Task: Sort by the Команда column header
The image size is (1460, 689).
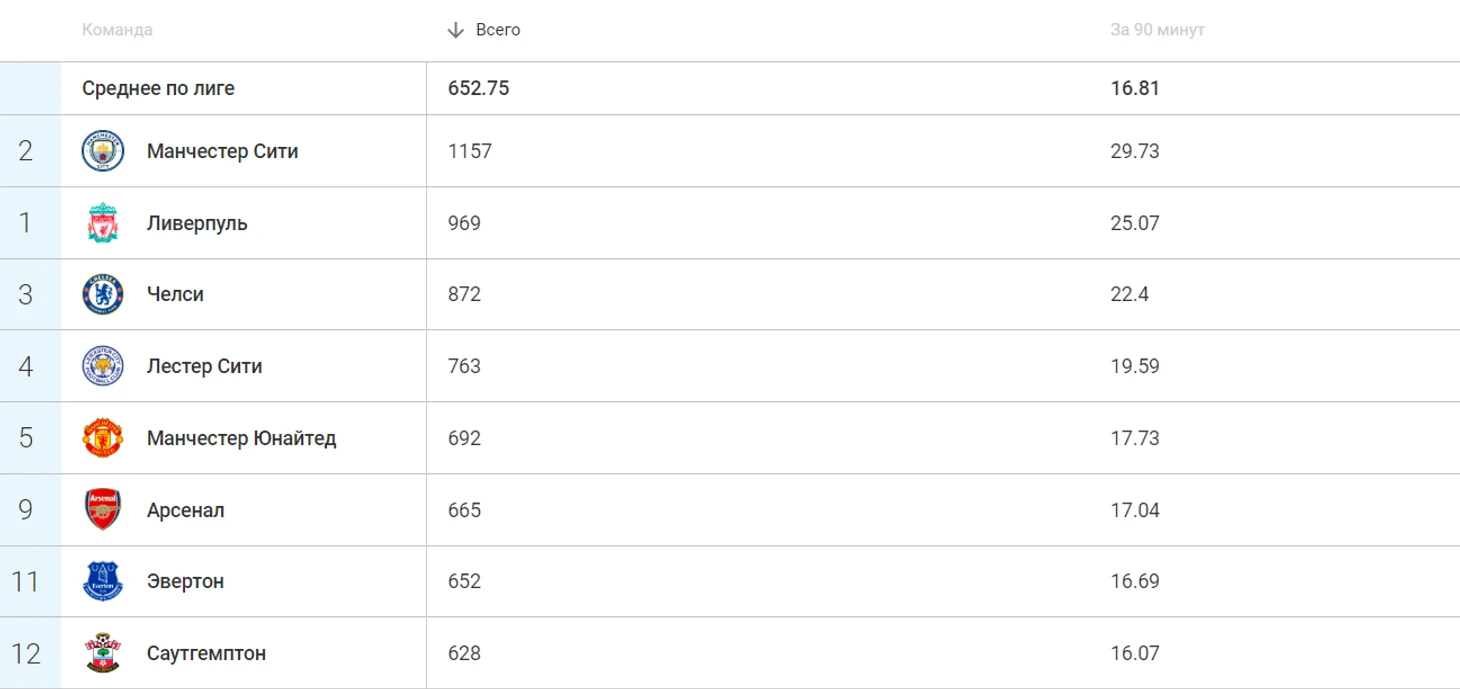Action: coord(117,30)
